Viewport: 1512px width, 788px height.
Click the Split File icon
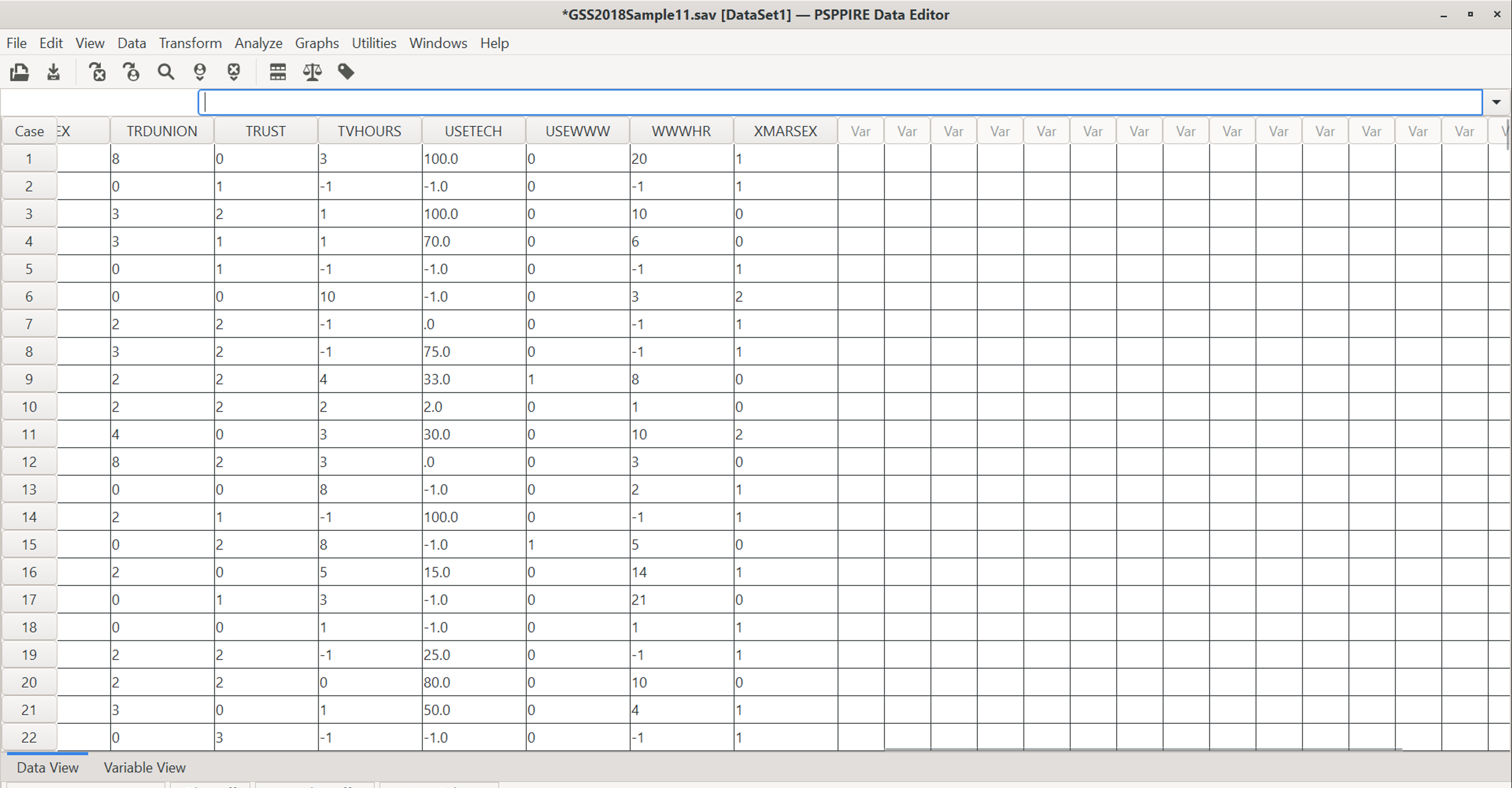pyautogui.click(x=278, y=72)
